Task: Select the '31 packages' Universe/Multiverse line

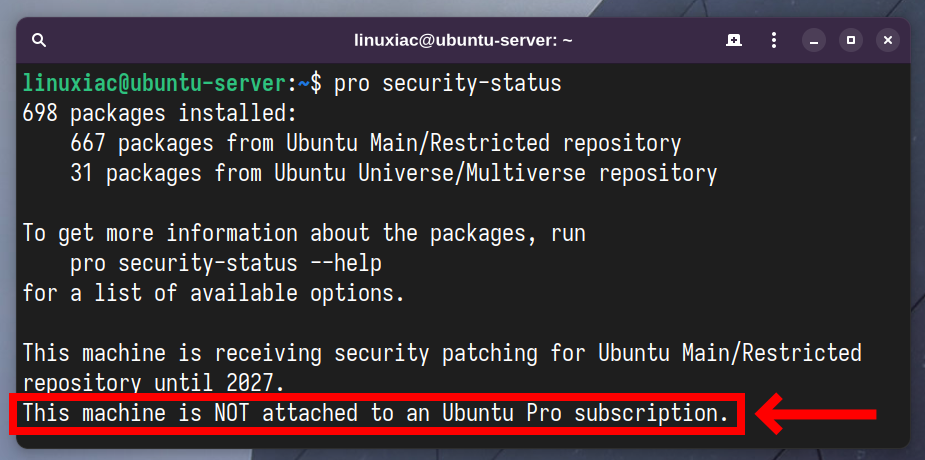Action: coord(393,173)
